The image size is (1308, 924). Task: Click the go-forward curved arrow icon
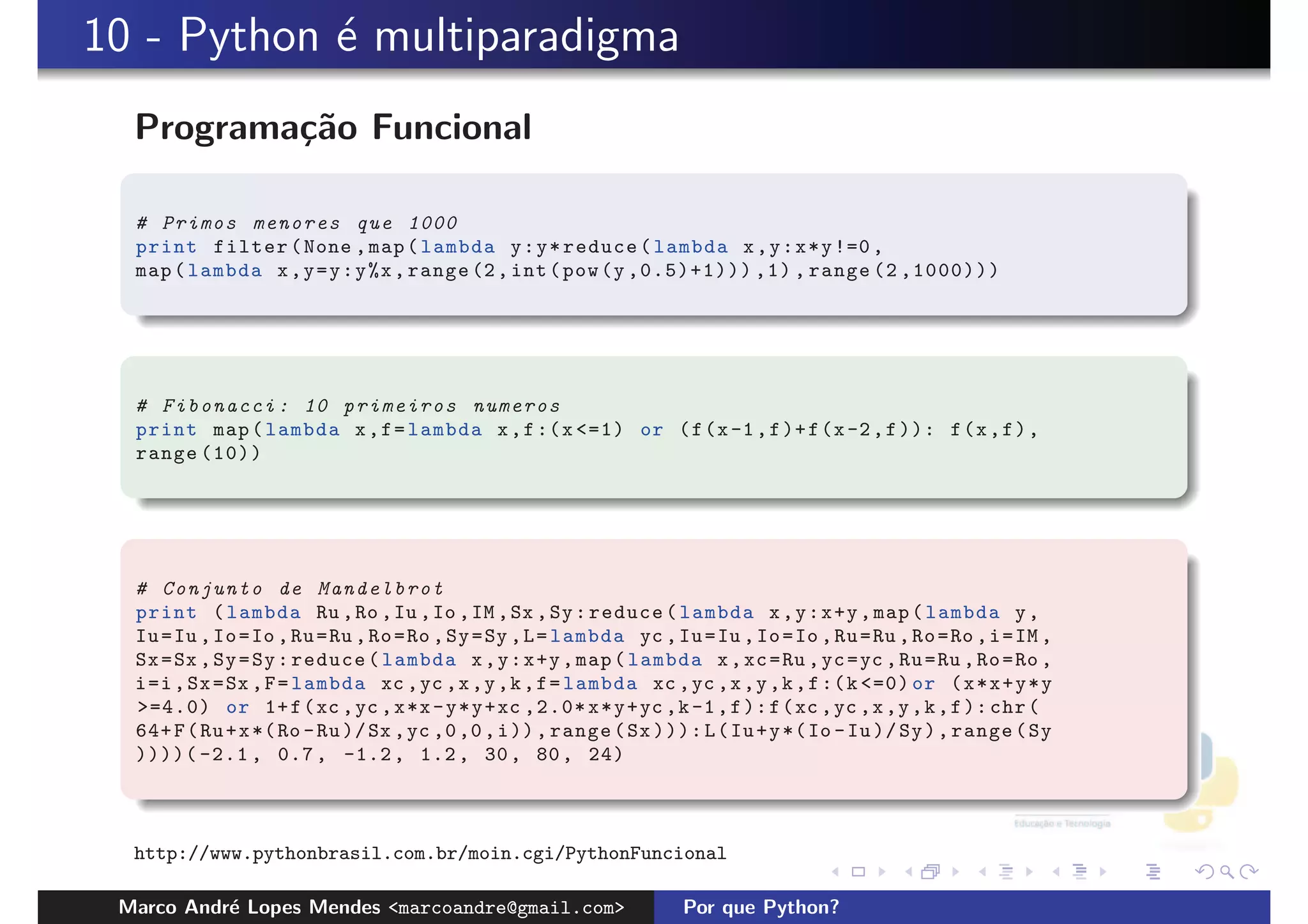click(x=1249, y=872)
